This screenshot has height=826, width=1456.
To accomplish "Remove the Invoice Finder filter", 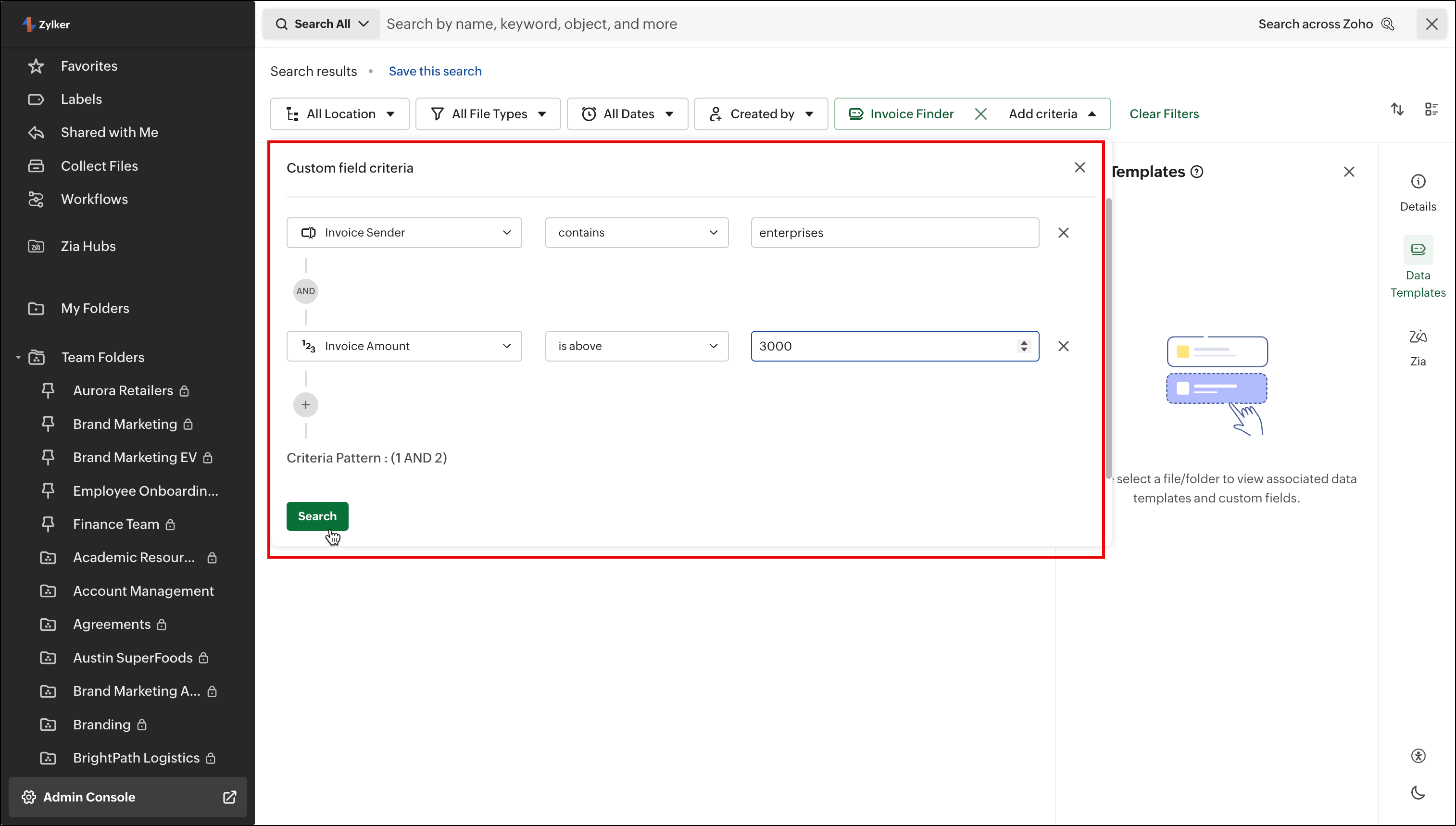I will [x=981, y=114].
